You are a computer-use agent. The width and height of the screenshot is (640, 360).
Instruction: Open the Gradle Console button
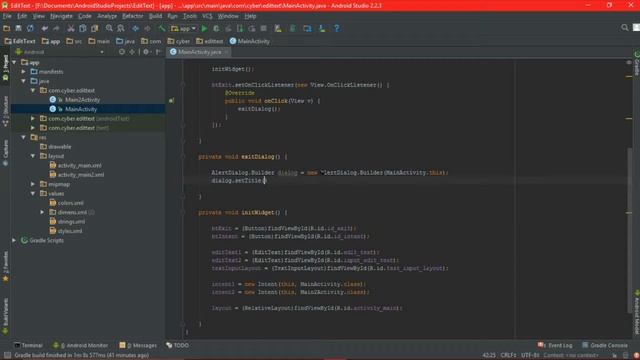pyautogui.click(x=605, y=345)
